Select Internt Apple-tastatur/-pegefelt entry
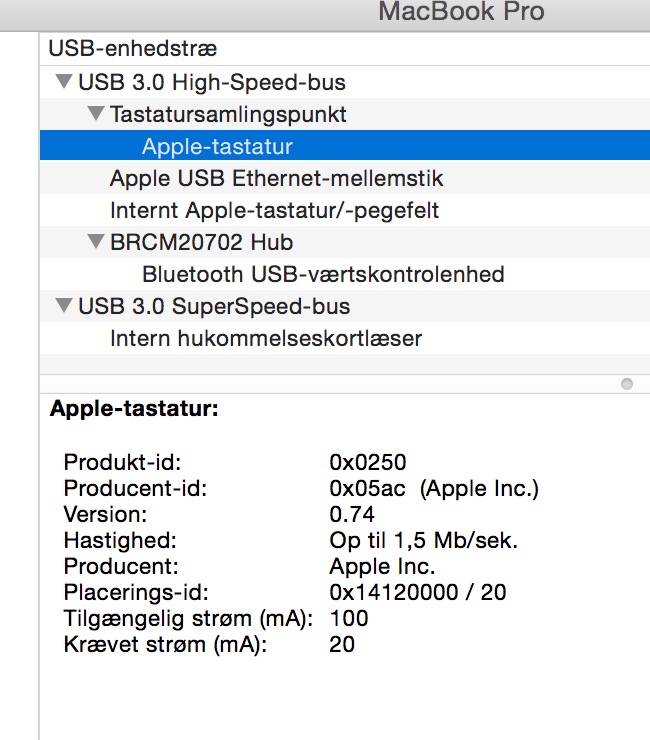650x740 pixels. pos(274,211)
